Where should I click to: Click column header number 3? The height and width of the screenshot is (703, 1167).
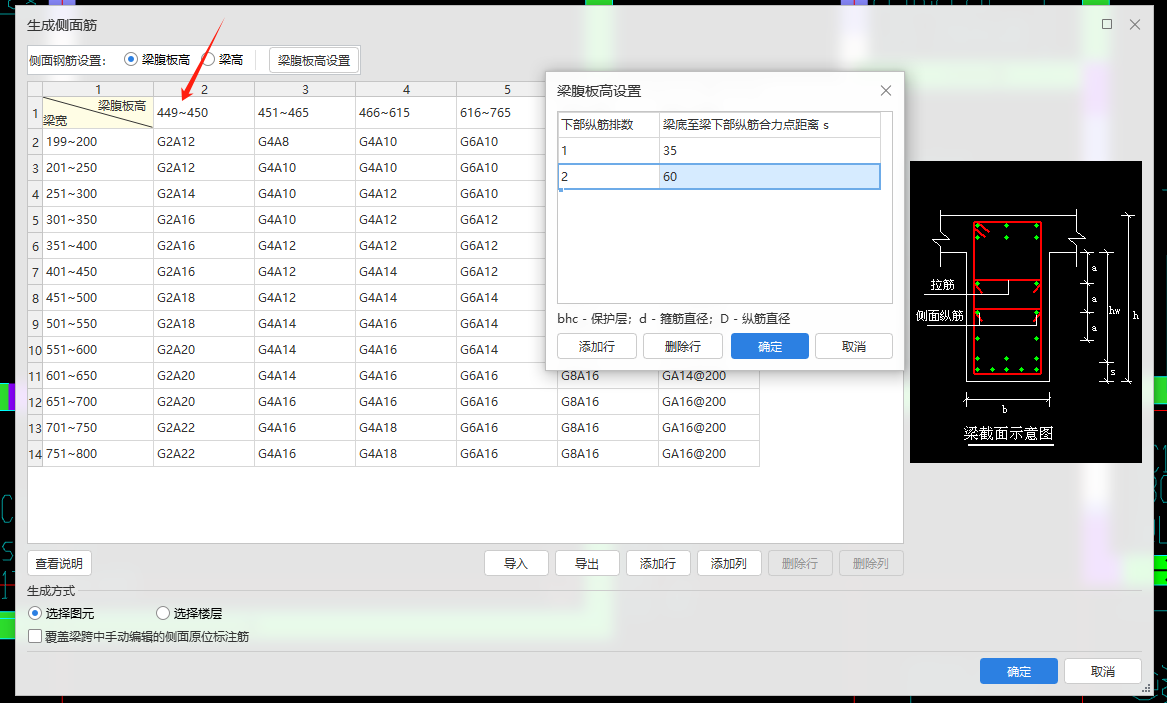[x=305, y=89]
